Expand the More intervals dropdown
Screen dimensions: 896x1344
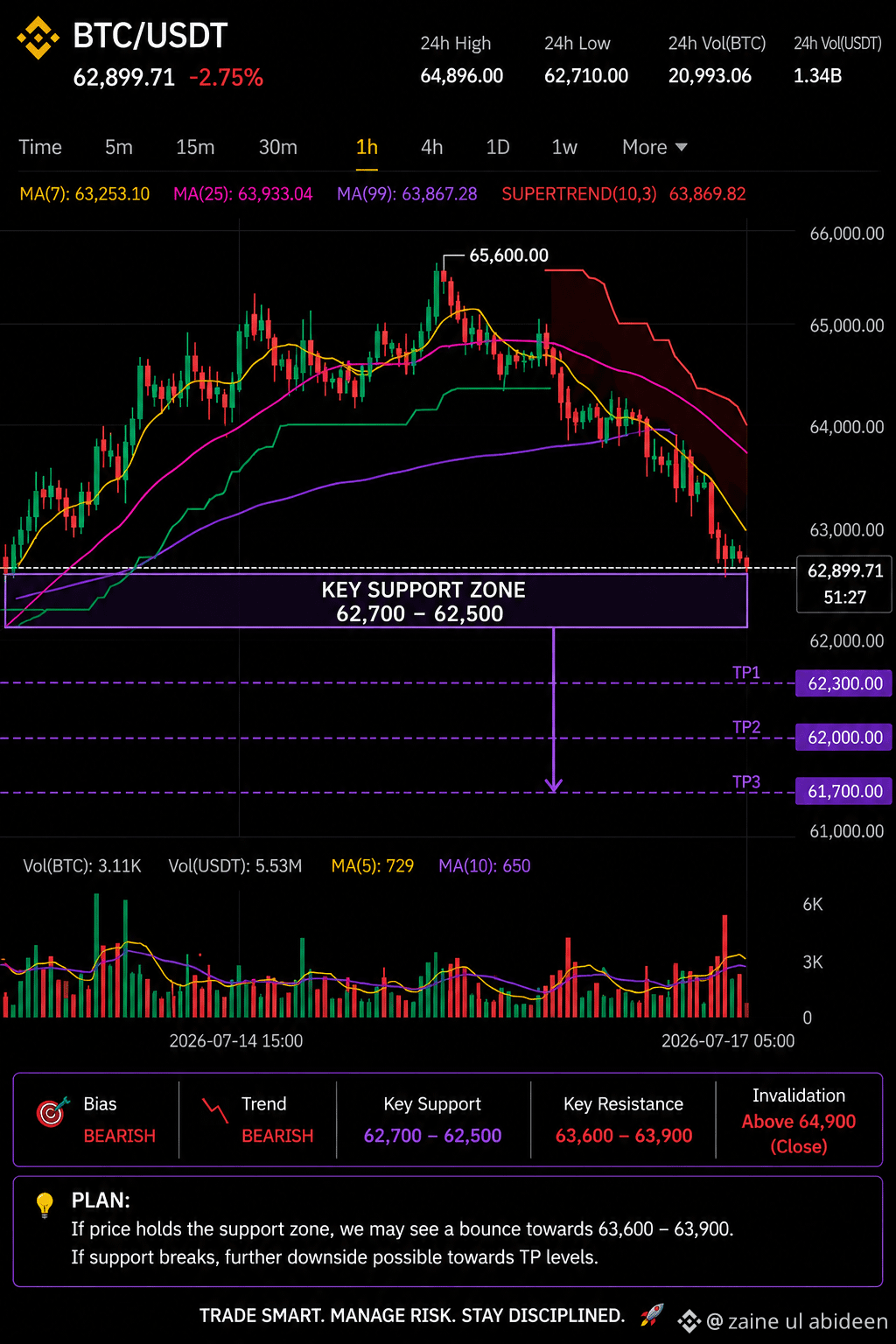click(x=654, y=147)
